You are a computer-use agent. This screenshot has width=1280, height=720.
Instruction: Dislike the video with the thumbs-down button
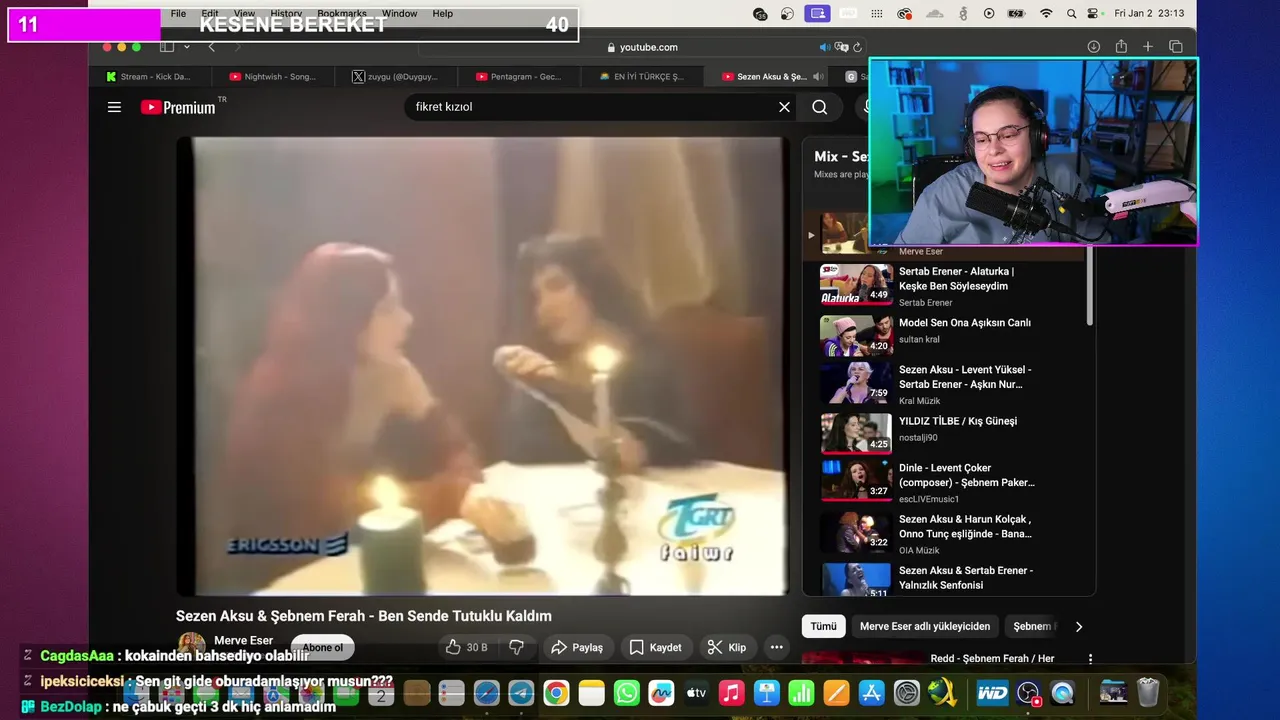[517, 647]
